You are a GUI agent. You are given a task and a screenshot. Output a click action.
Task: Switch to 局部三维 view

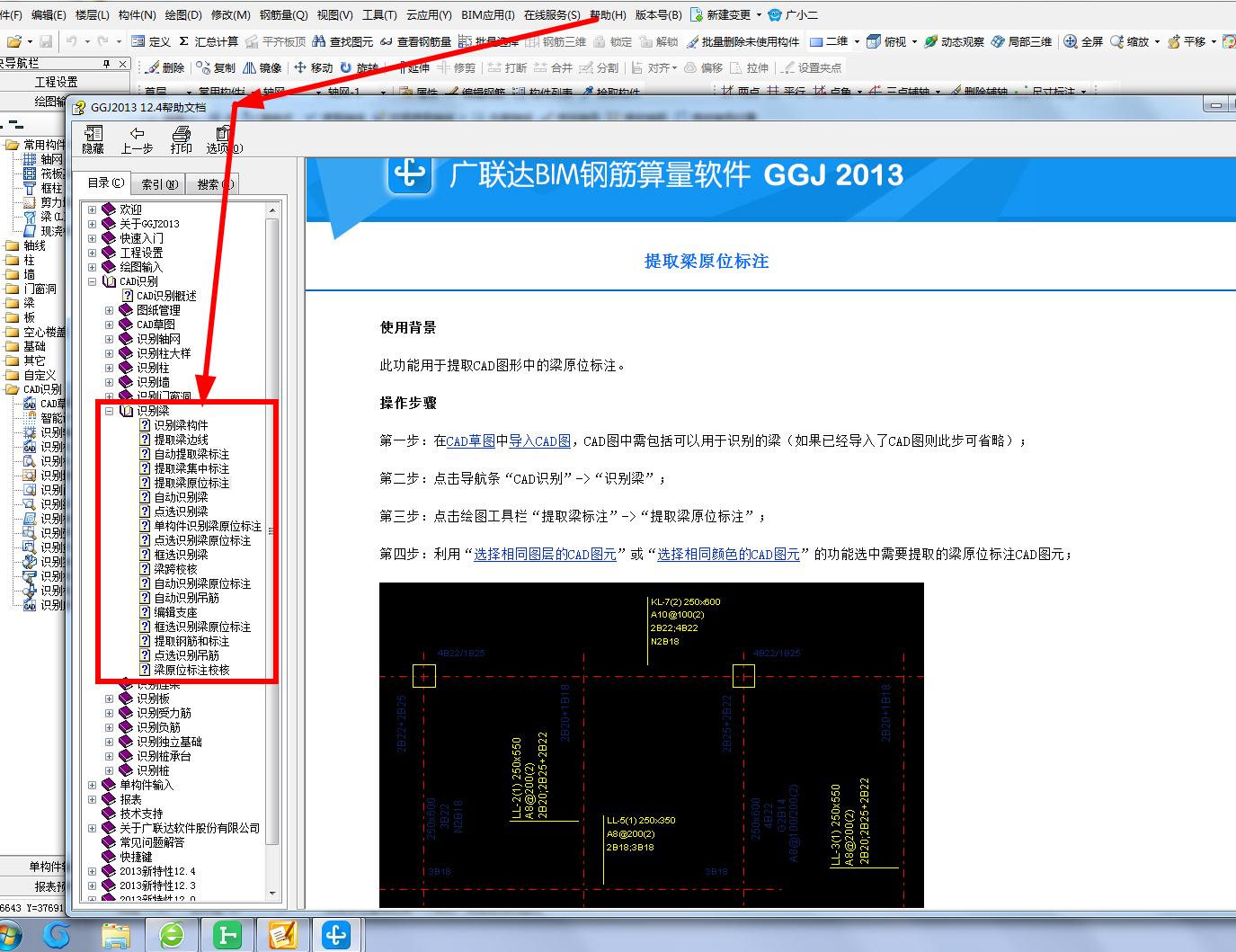point(1022,41)
